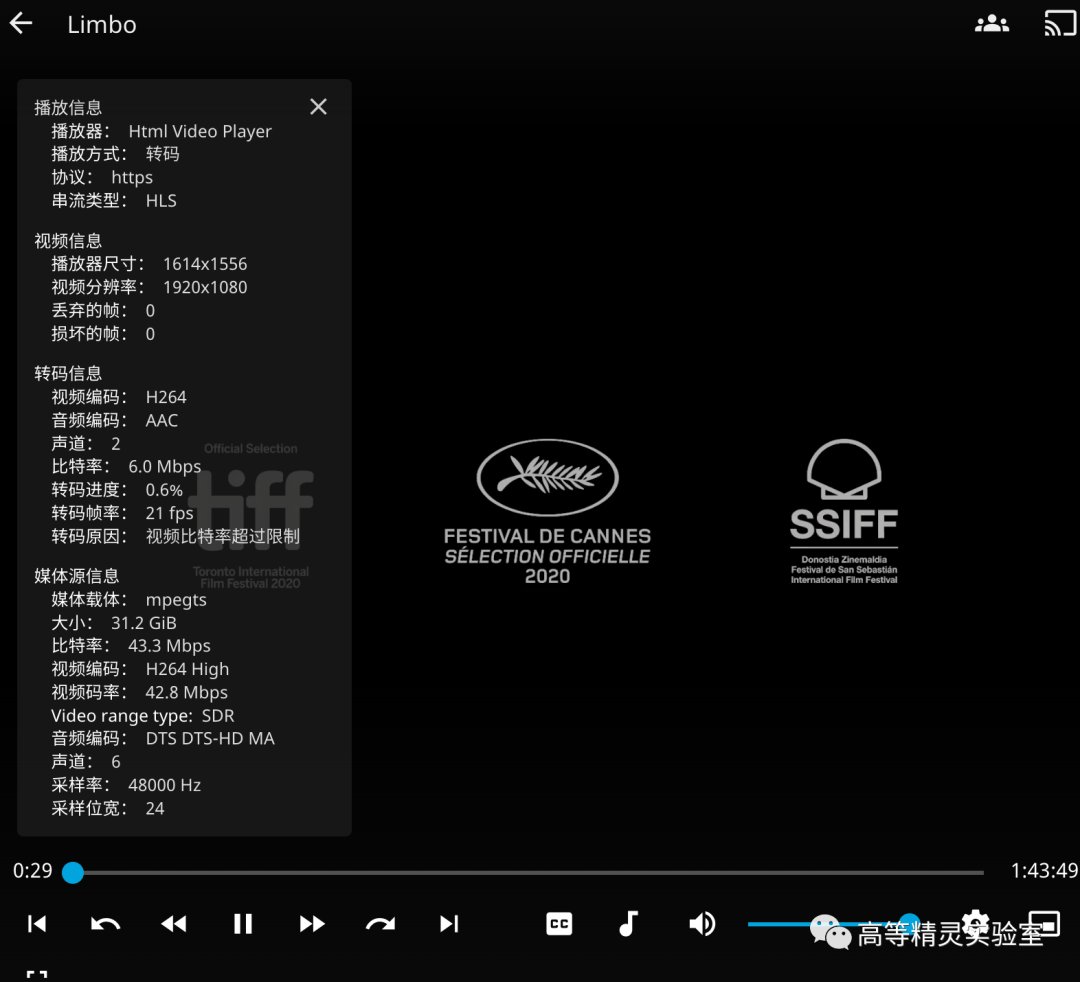The width and height of the screenshot is (1080, 982).
Task: Click the H264 High codec value
Action: pos(187,669)
